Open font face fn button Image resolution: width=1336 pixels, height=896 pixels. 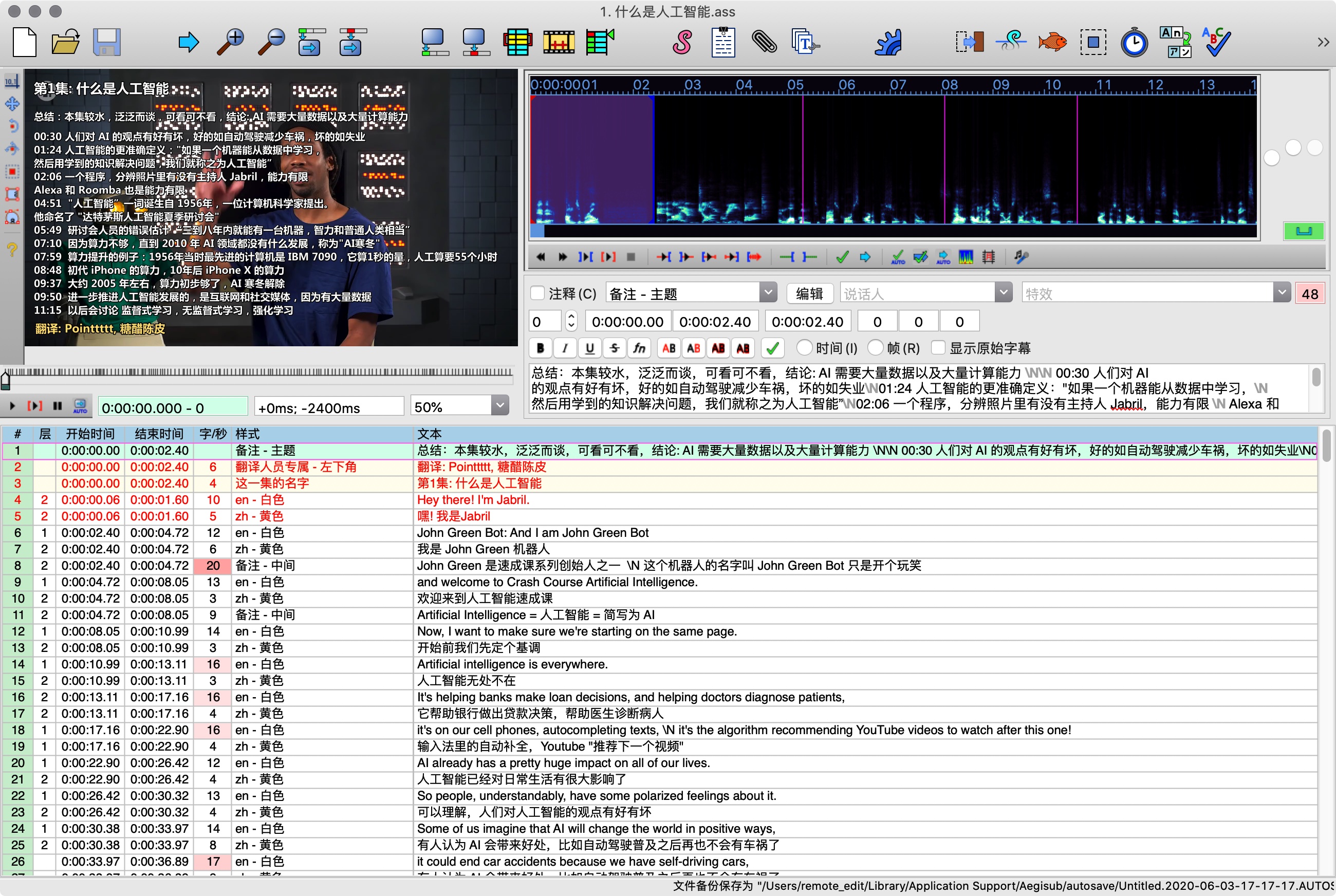click(x=639, y=347)
